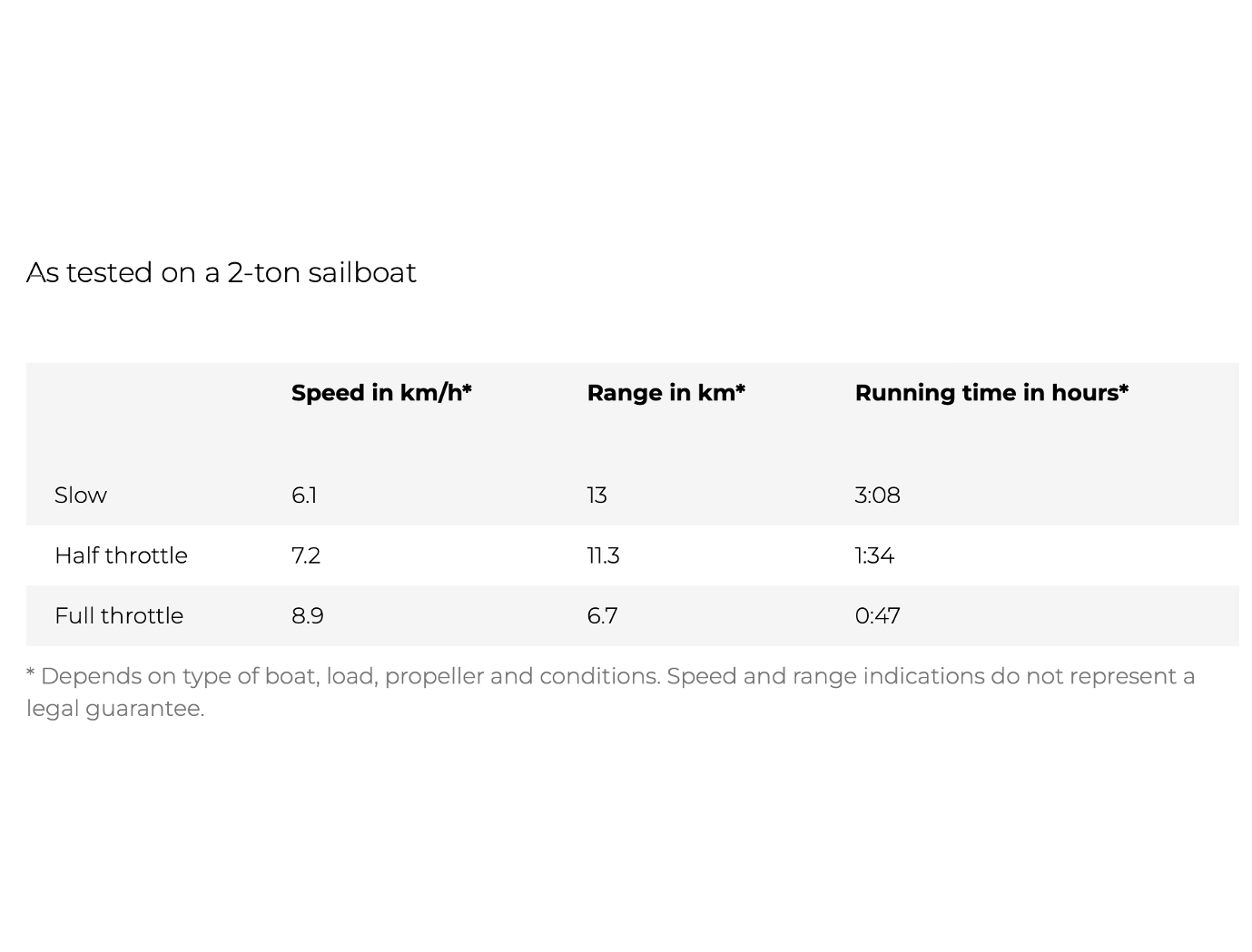Click the 6.1 speed value
Viewport: 1252px width, 952px height.
(304, 496)
